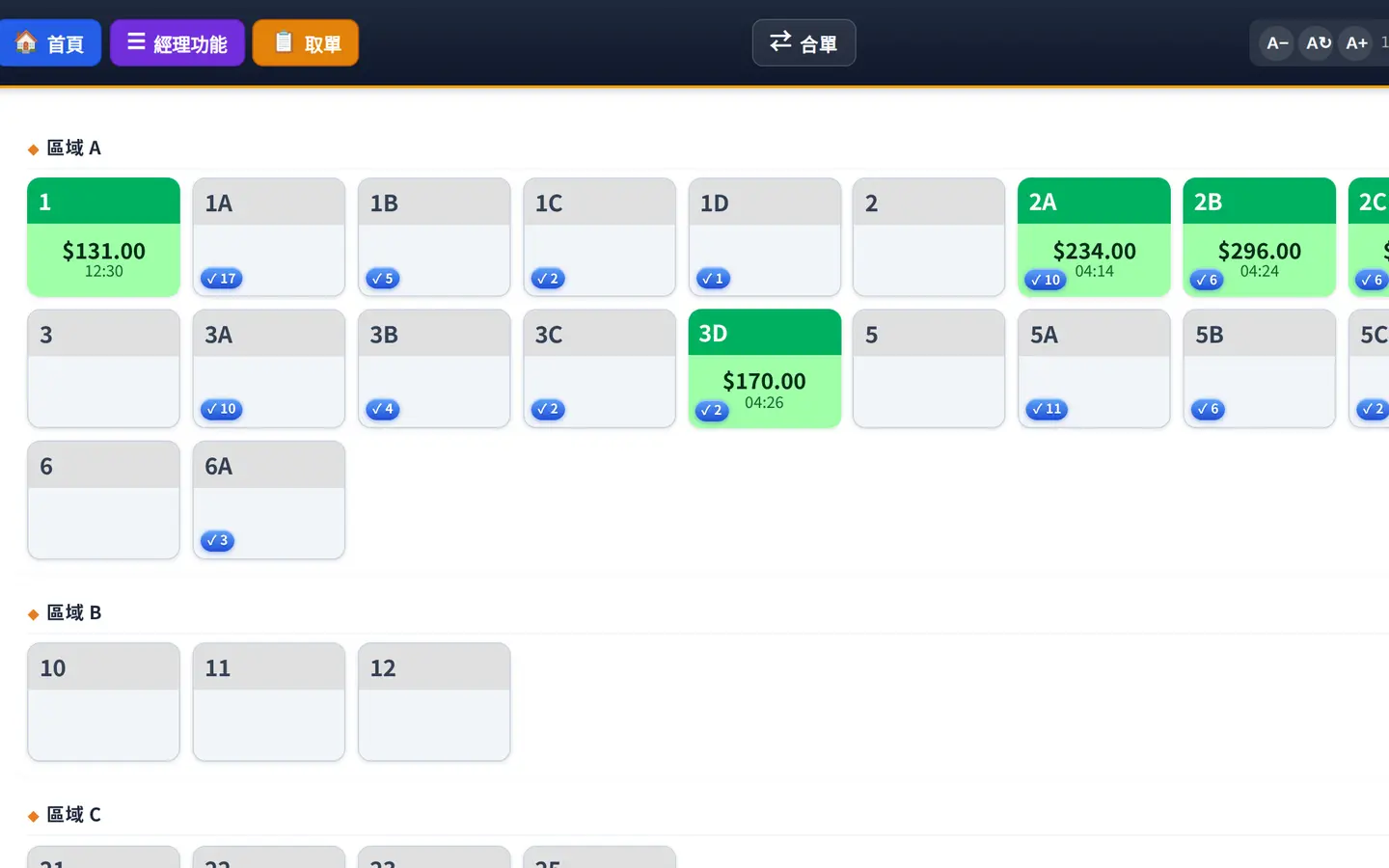Click the ✓11 badge on table 5A
The height and width of the screenshot is (868, 1389).
click(x=1047, y=409)
